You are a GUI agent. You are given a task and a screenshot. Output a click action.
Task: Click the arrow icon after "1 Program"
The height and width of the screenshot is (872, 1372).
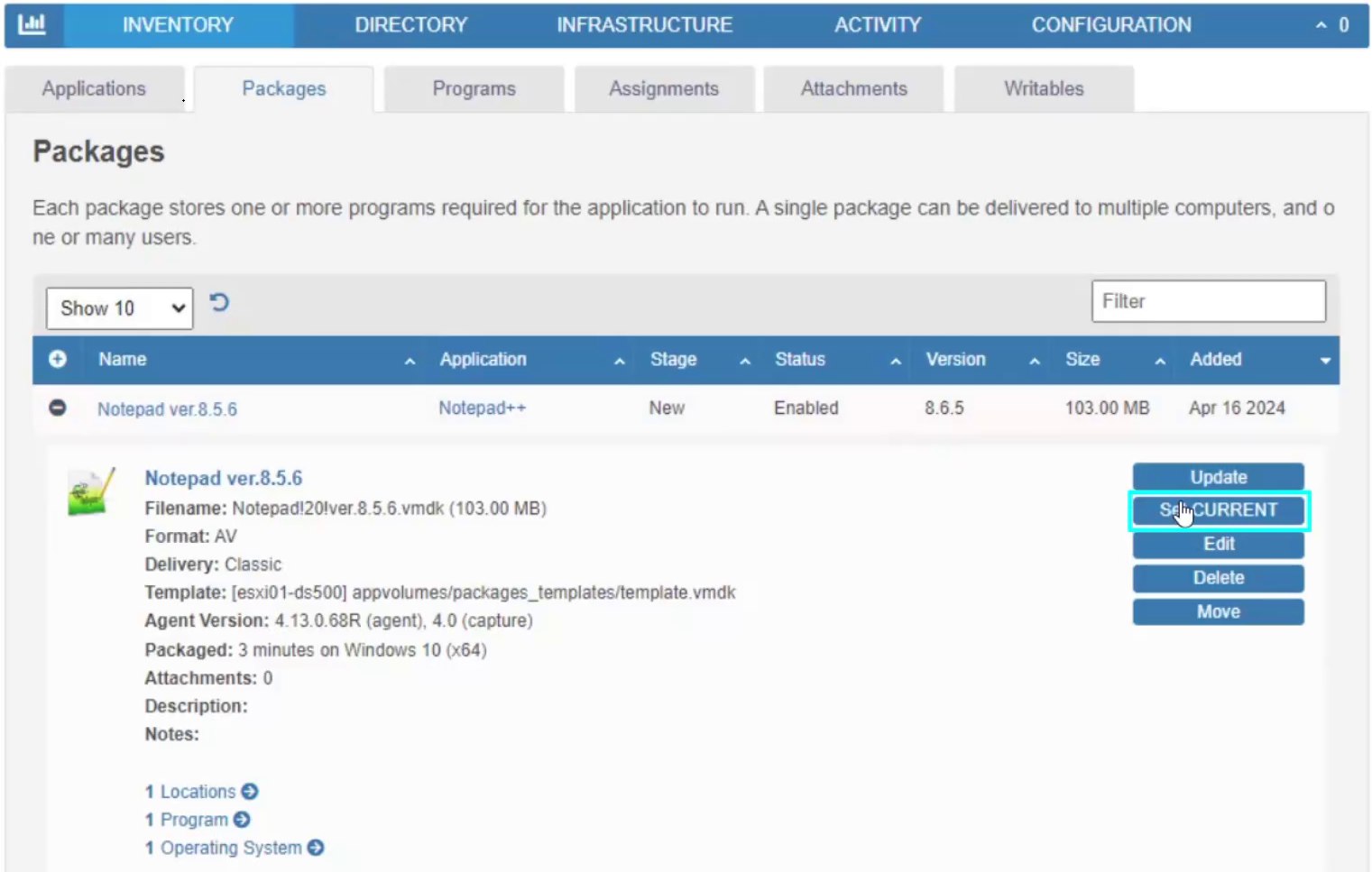click(240, 819)
